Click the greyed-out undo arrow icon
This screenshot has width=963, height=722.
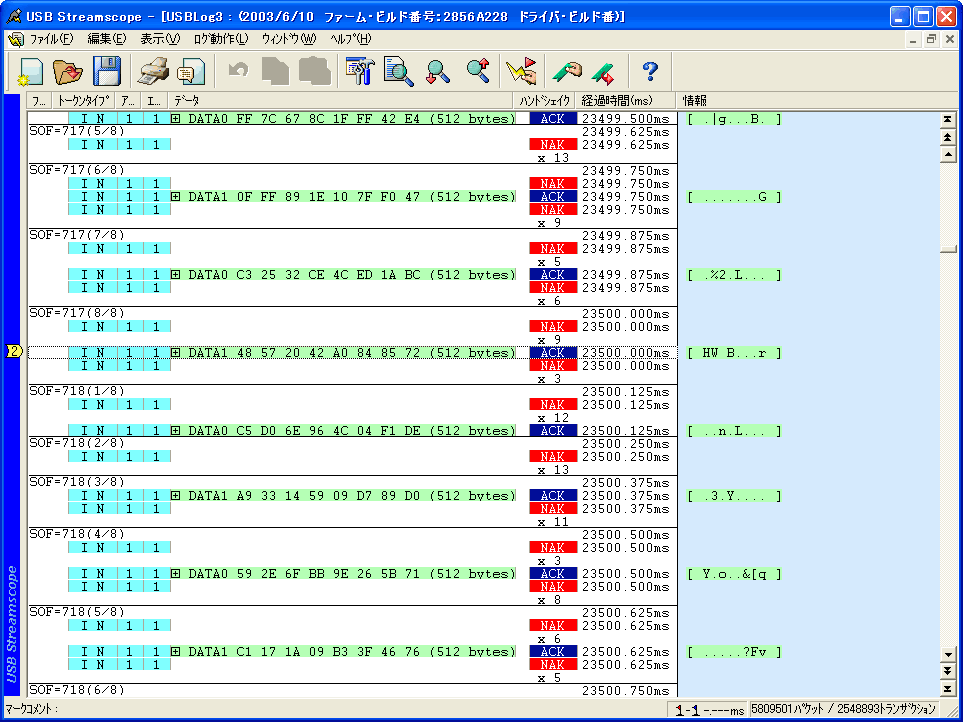pos(238,70)
